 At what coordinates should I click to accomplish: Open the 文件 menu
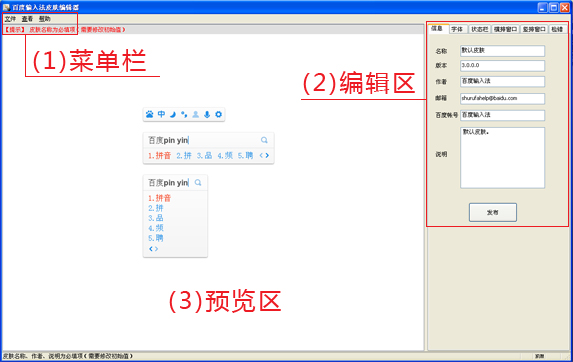10,19
